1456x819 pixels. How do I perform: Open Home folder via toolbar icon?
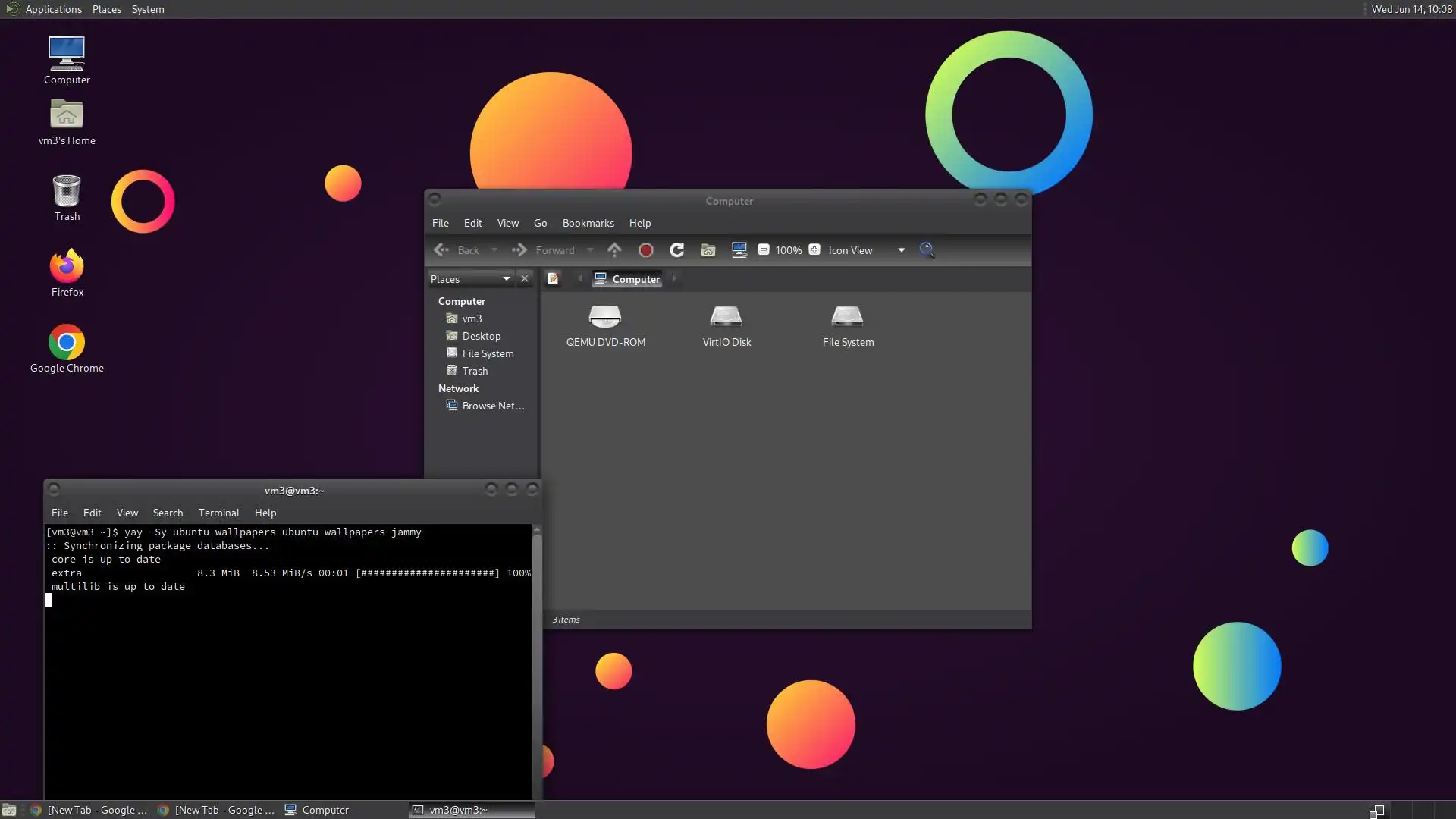pos(708,250)
